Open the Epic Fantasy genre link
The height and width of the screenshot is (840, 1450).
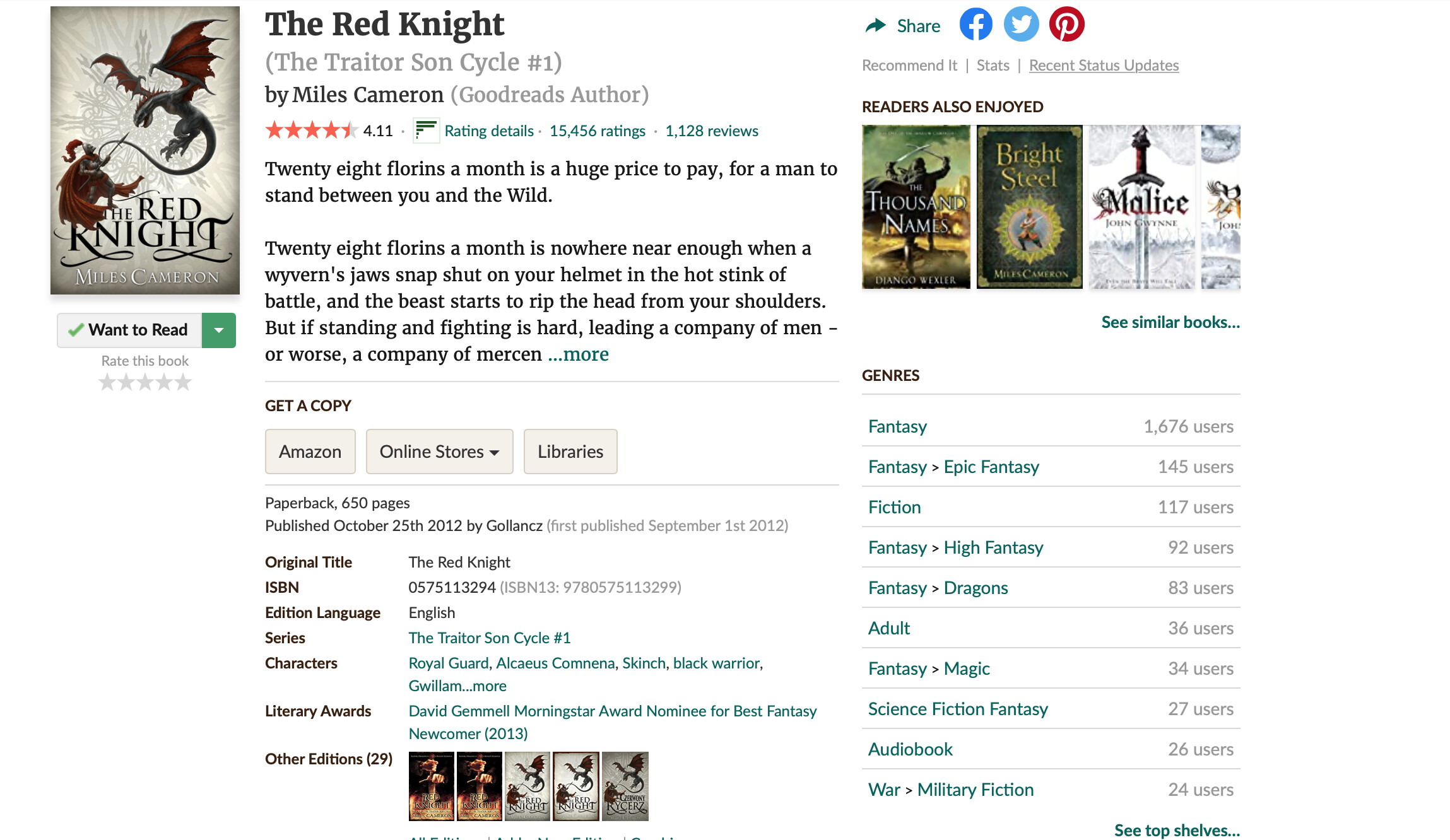pyautogui.click(x=991, y=467)
